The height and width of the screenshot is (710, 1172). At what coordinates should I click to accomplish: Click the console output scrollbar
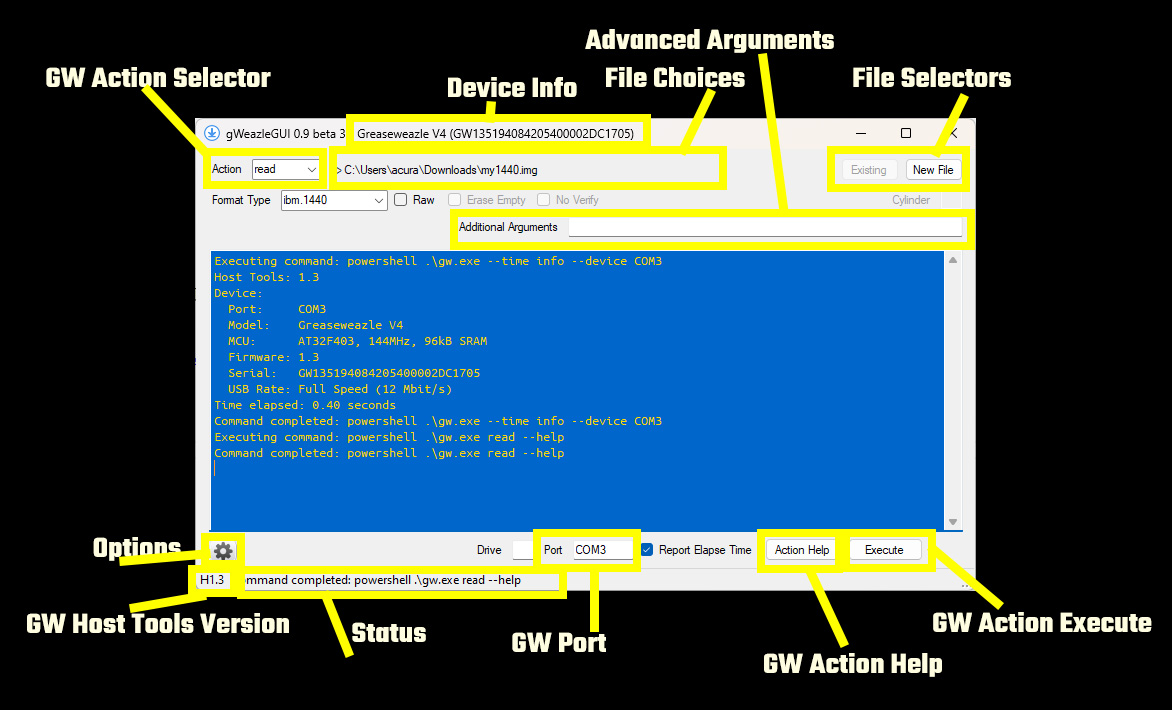[x=951, y=390]
